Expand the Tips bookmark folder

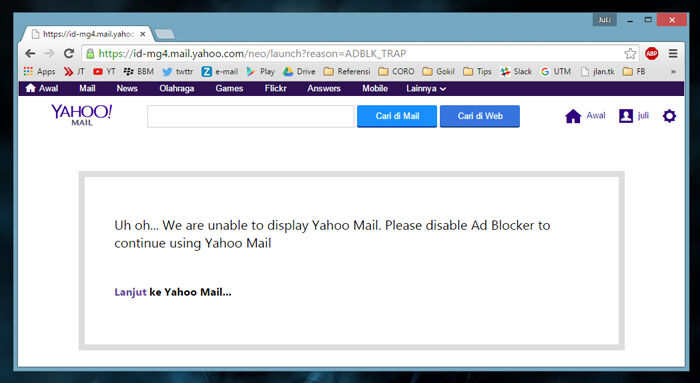point(477,71)
